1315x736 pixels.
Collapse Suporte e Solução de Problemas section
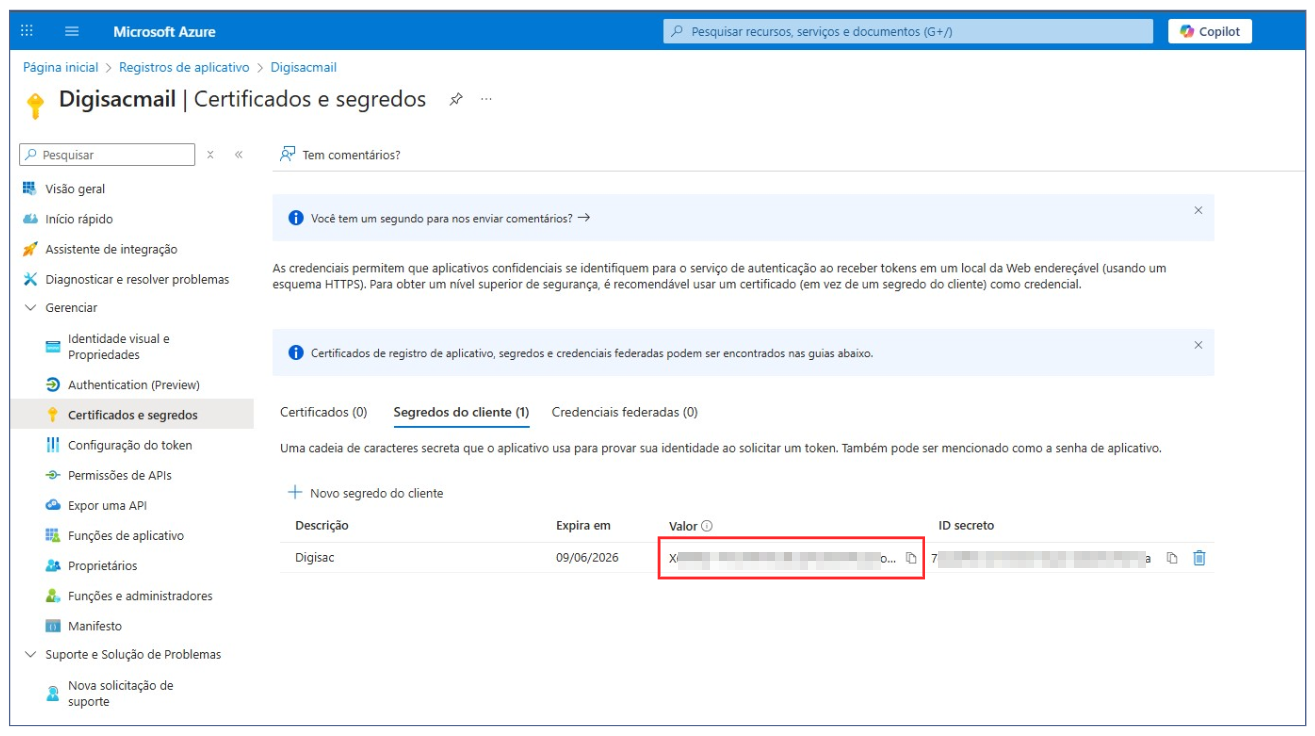(x=30, y=654)
